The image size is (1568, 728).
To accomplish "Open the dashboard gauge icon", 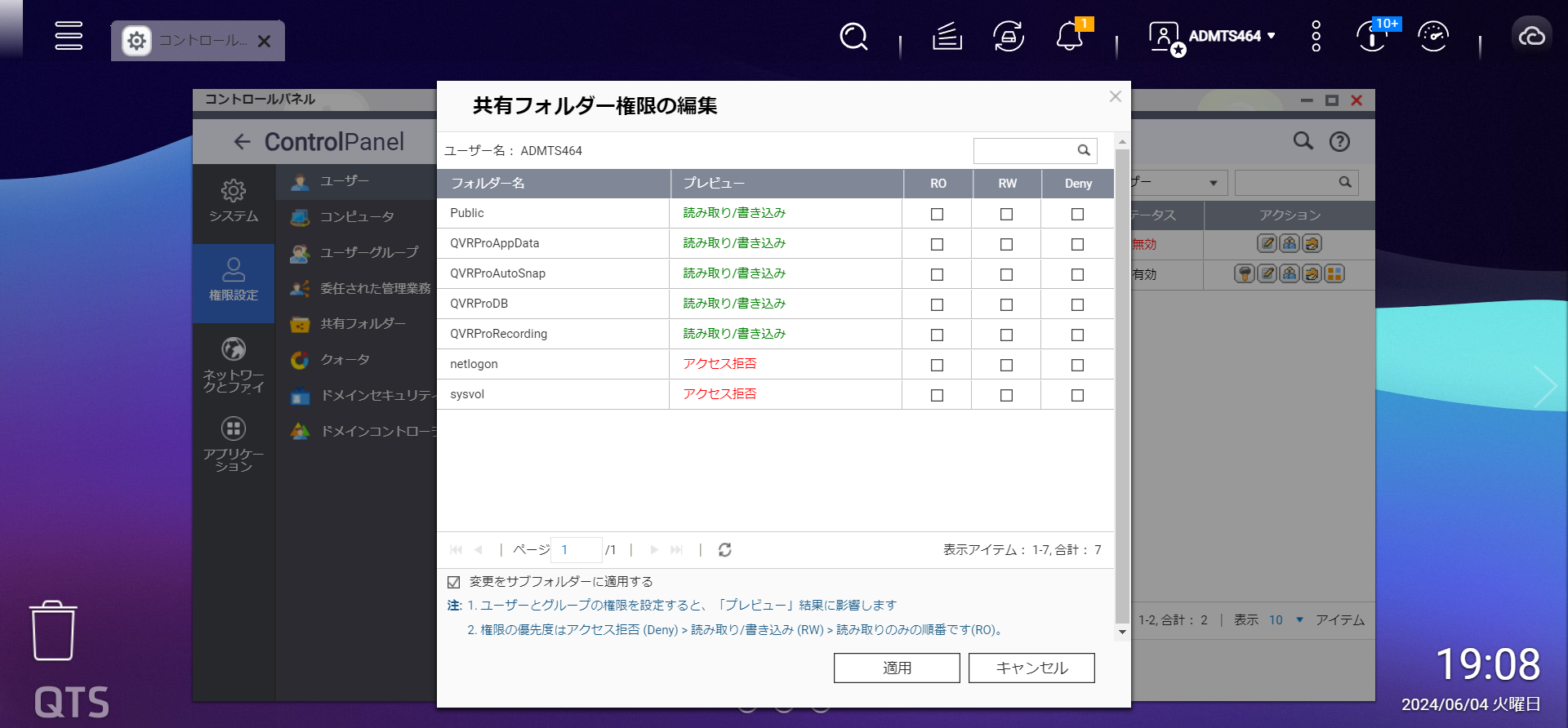I will point(1433,36).
